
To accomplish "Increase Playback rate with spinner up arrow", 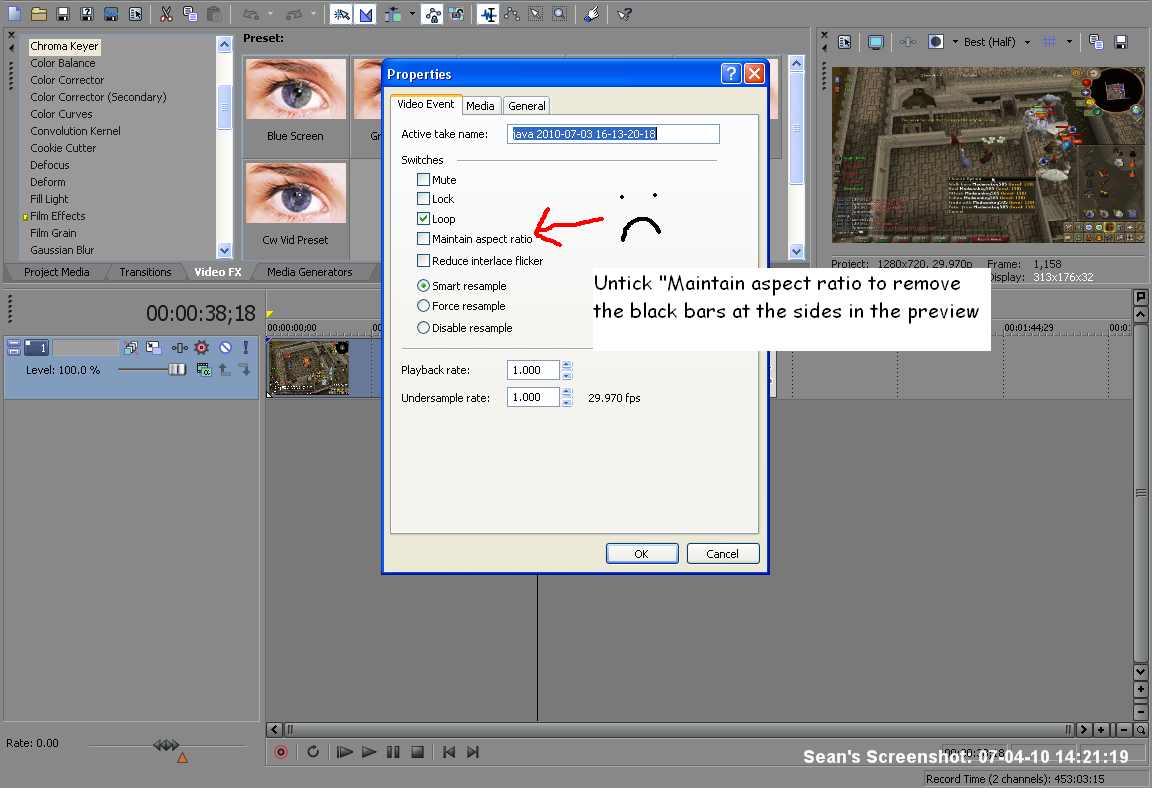I will 567,366.
